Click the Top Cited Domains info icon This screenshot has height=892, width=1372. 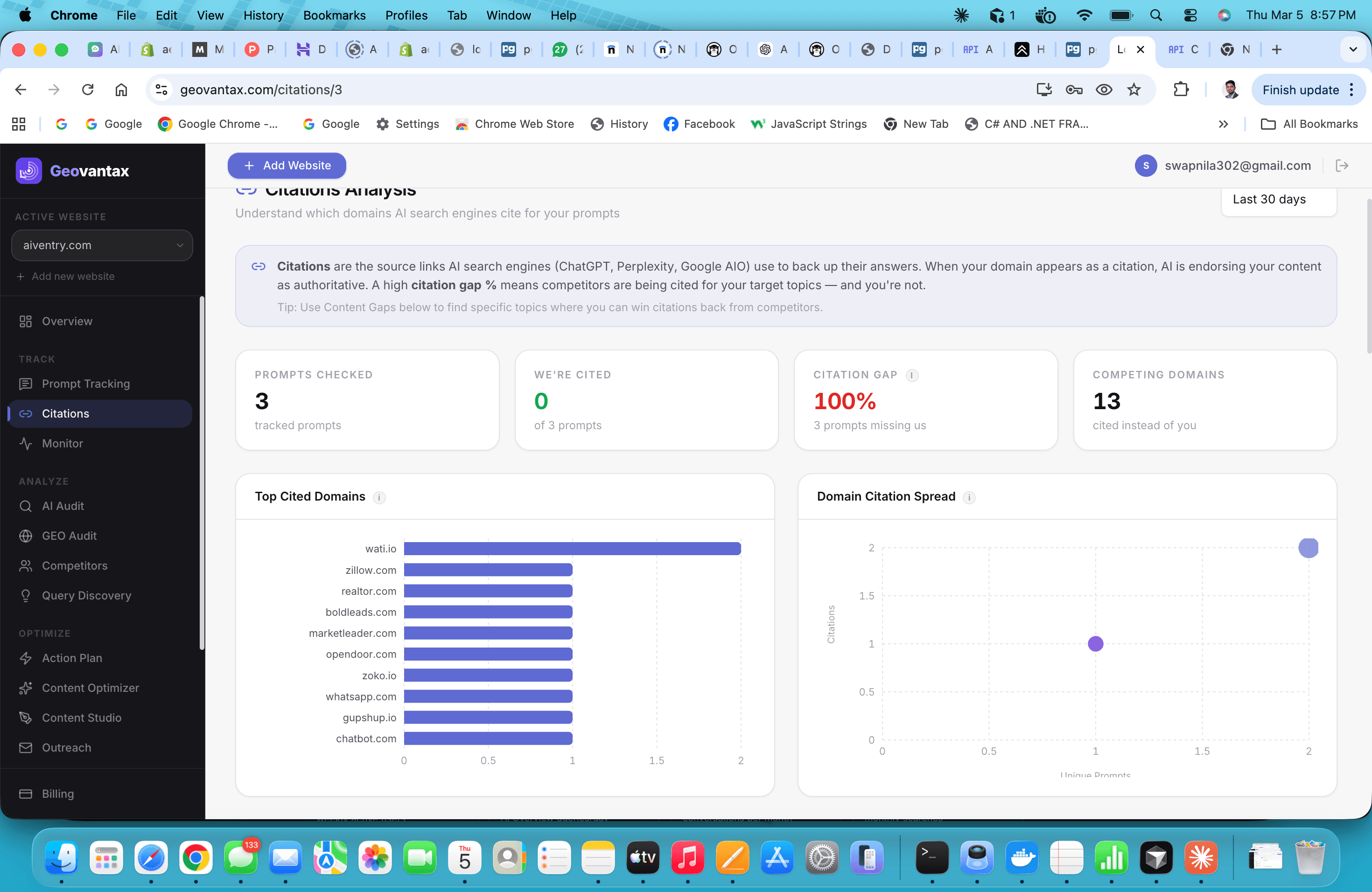pyautogui.click(x=379, y=497)
